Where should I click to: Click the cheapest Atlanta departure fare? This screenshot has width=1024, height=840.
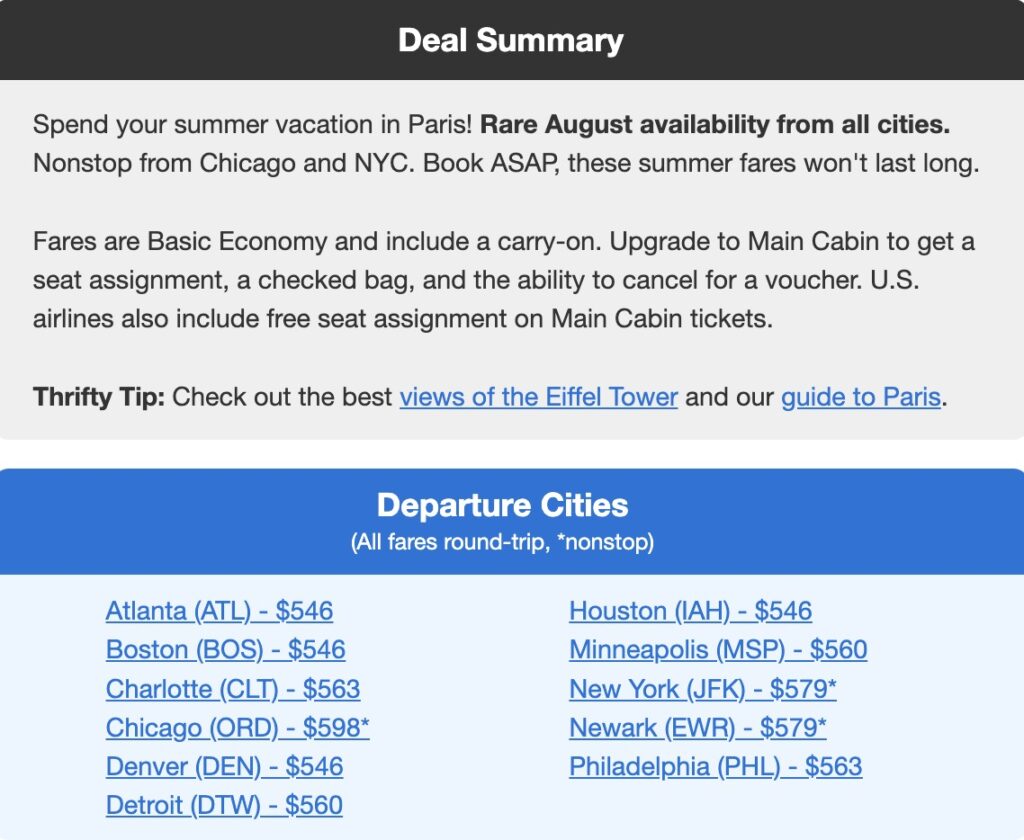click(x=220, y=610)
